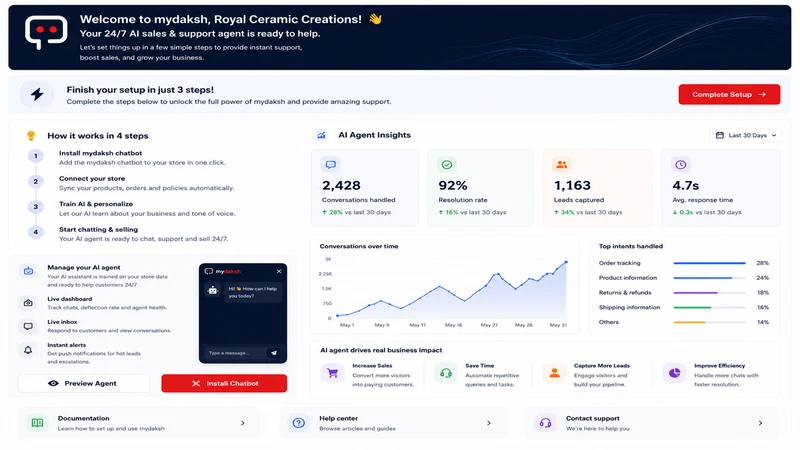Click the Increase Sales shopping cart icon
800x450 pixels.
pyautogui.click(x=333, y=373)
